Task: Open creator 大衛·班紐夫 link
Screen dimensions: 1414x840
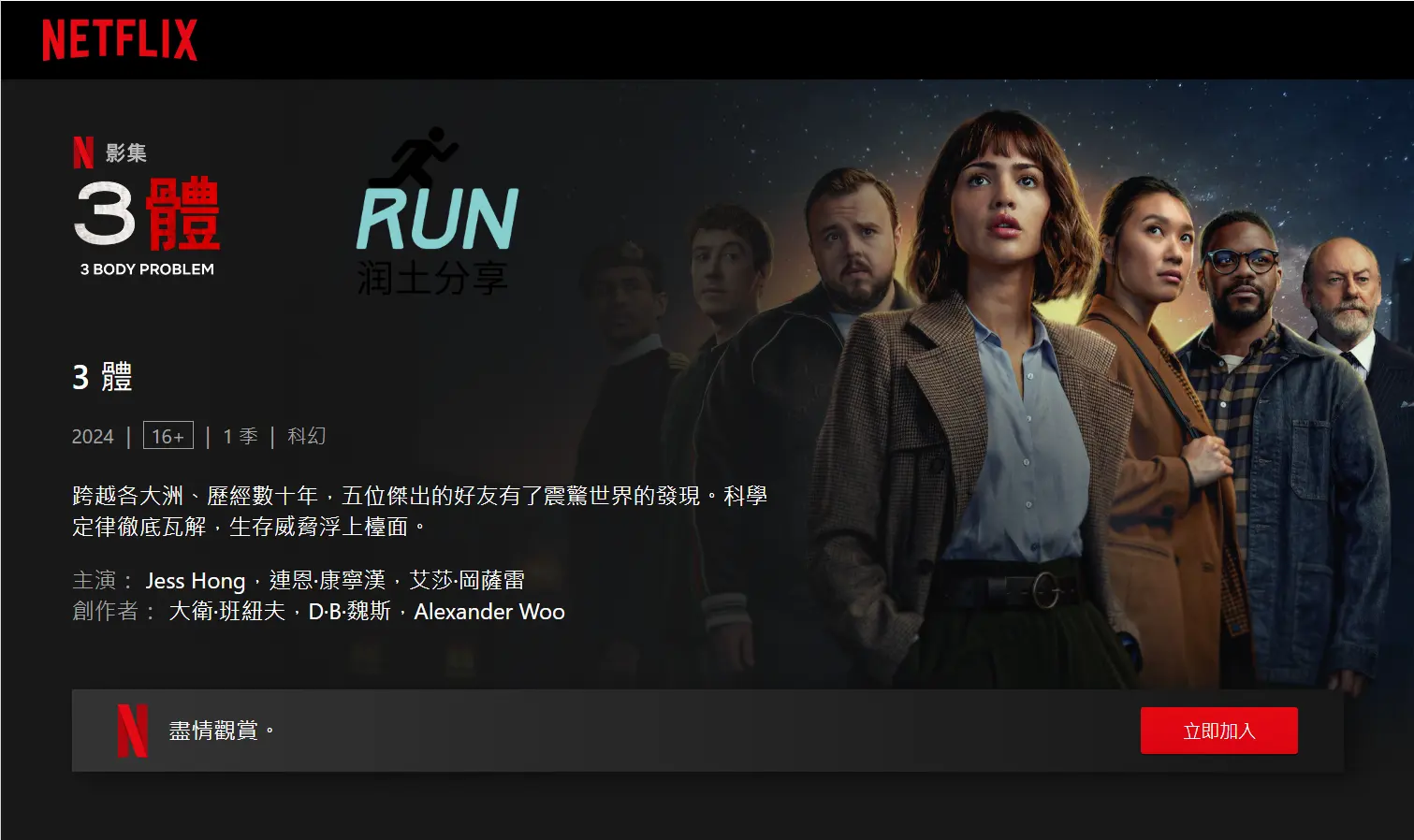Action: [226, 612]
